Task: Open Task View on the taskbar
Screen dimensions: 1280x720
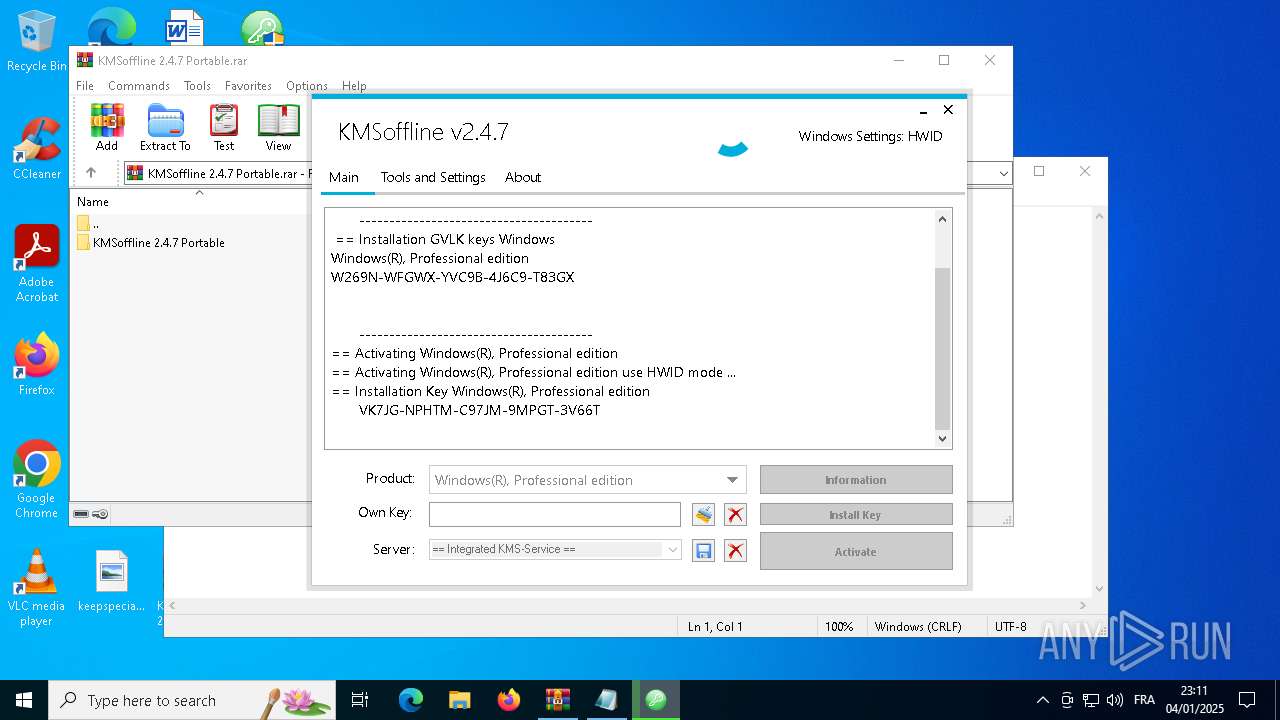Action: pos(360,700)
